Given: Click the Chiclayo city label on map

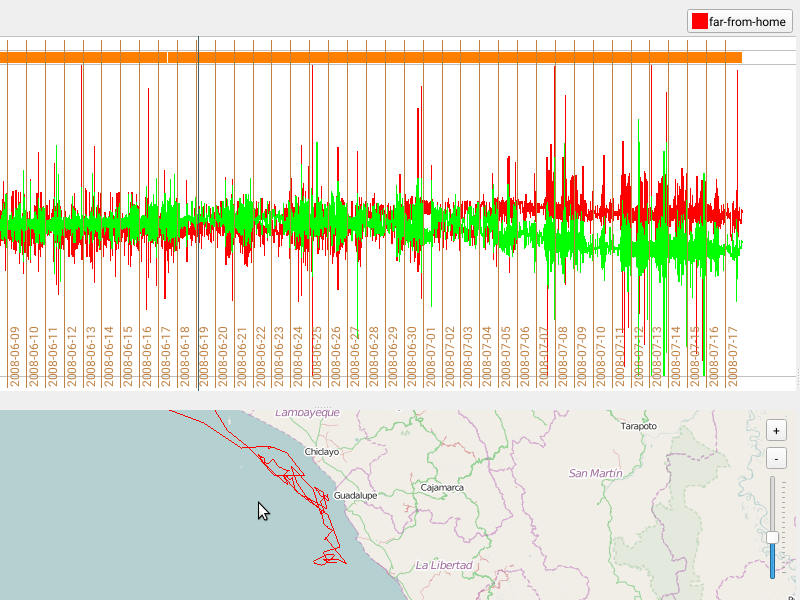Looking at the screenshot, I should 321,452.
